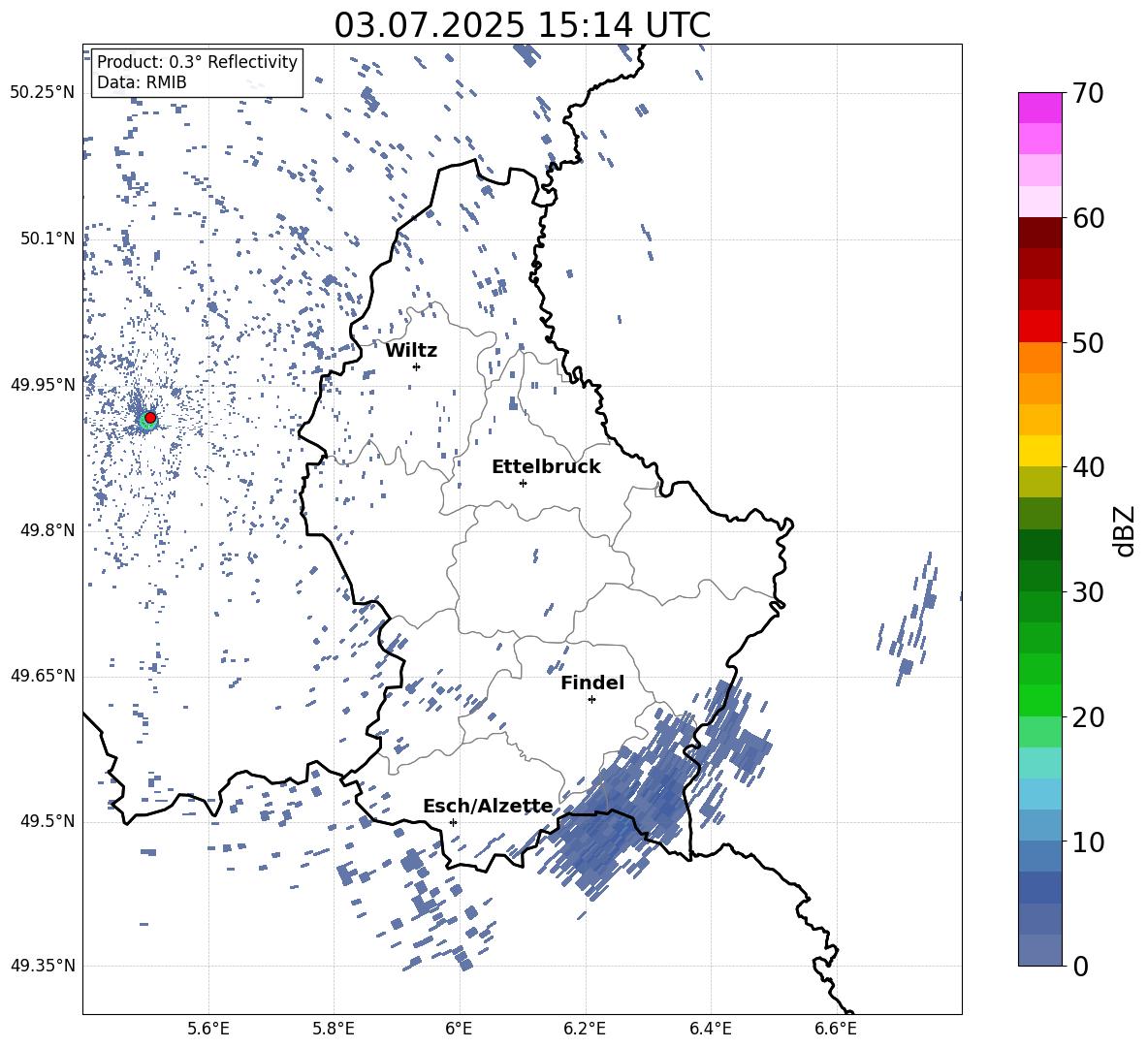
Task: Click the 49.8°N latitude label
Action: 48,530
